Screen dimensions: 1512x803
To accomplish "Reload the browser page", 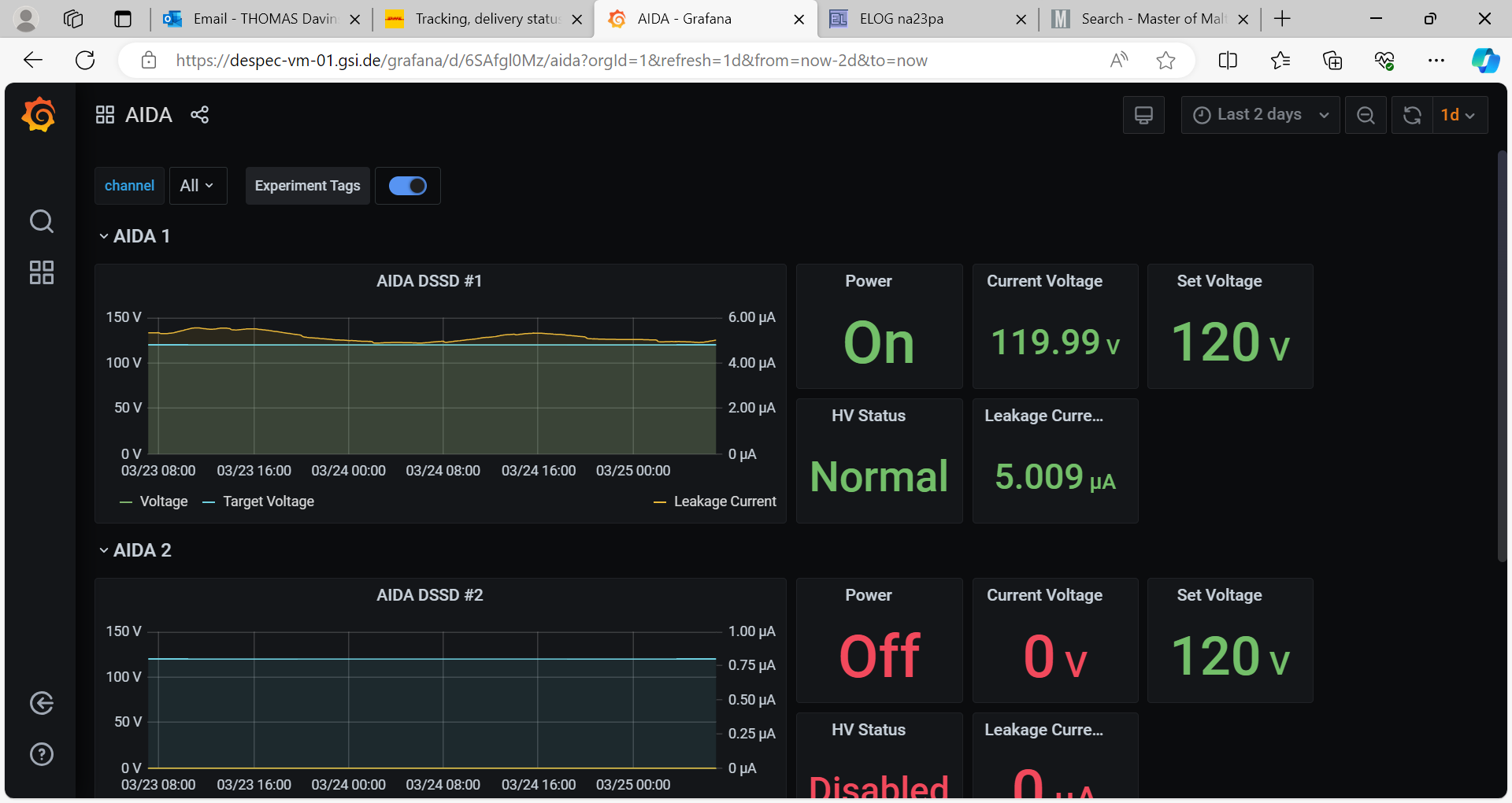I will click(x=85, y=60).
